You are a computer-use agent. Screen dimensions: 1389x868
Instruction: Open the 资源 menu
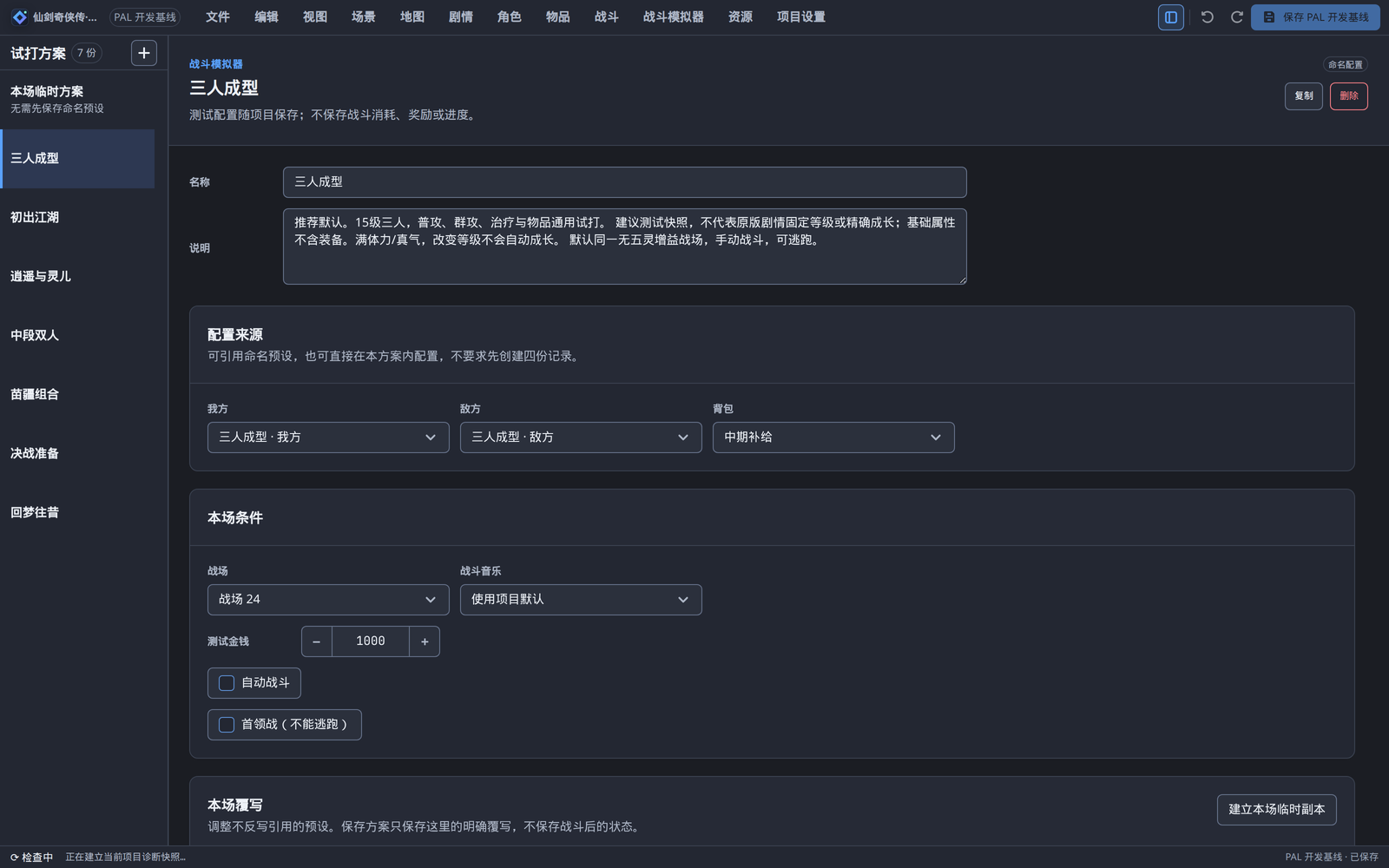(741, 17)
